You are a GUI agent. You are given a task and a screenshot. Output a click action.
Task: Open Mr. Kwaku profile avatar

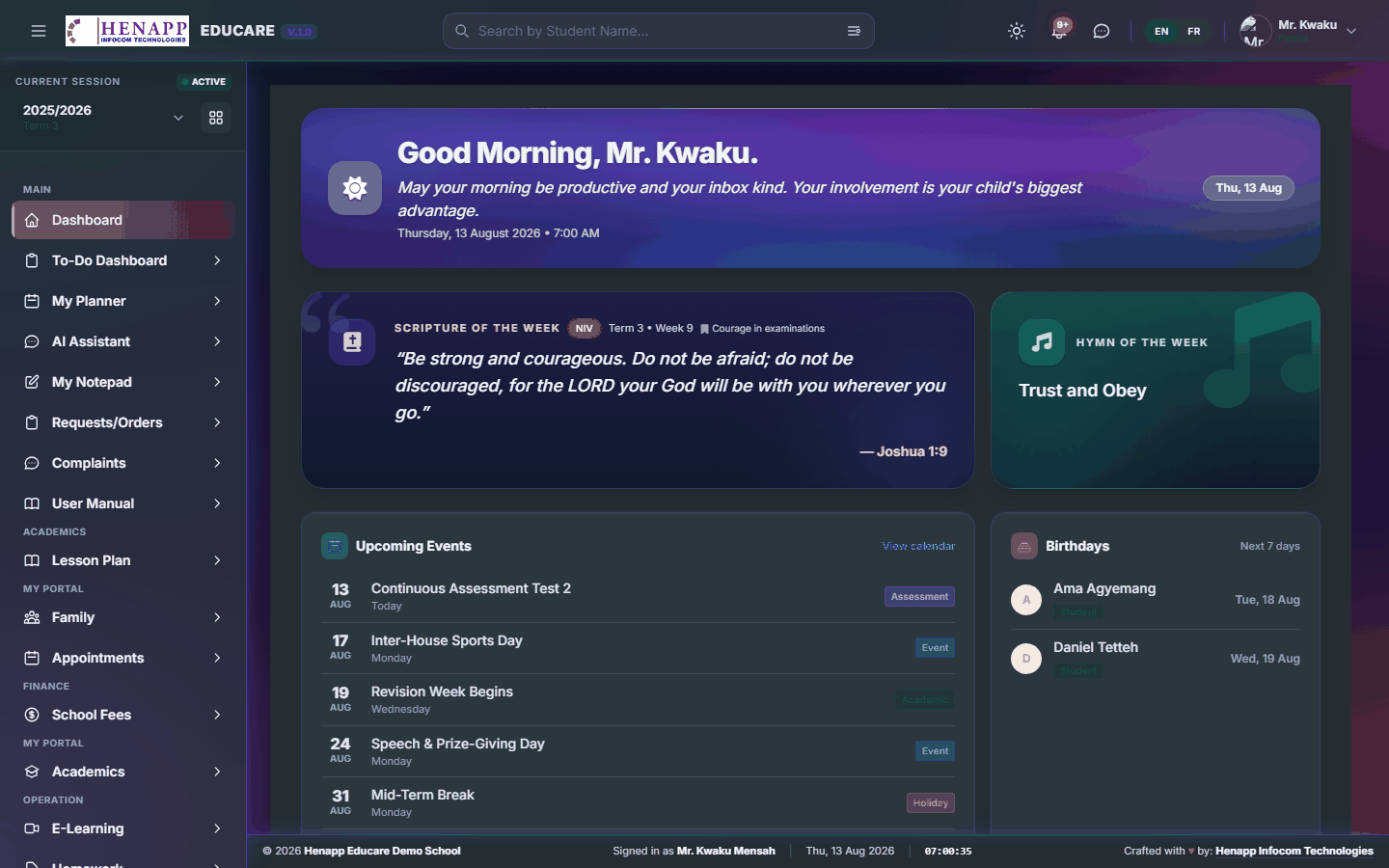(x=1255, y=31)
